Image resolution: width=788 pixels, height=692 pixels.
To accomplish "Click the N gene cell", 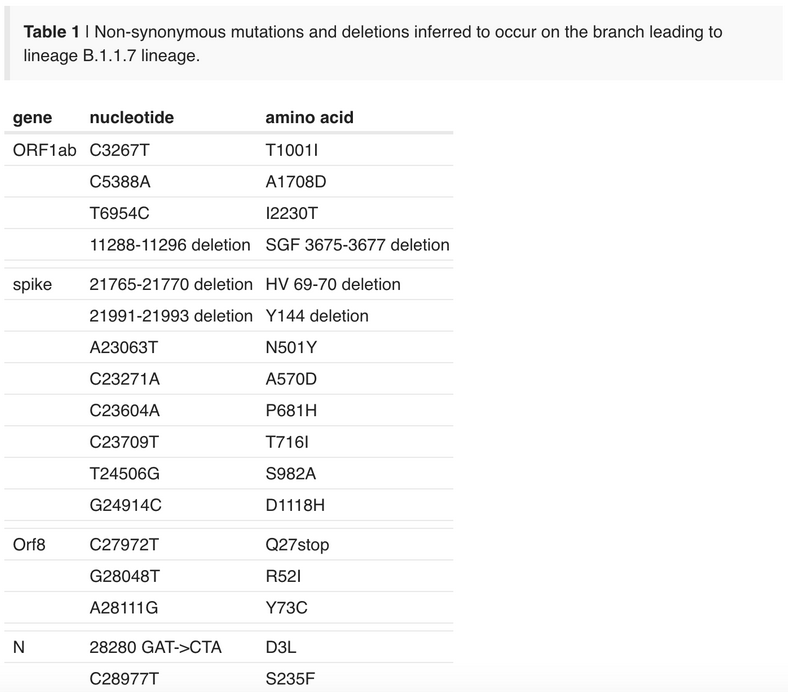I will click(x=19, y=647).
